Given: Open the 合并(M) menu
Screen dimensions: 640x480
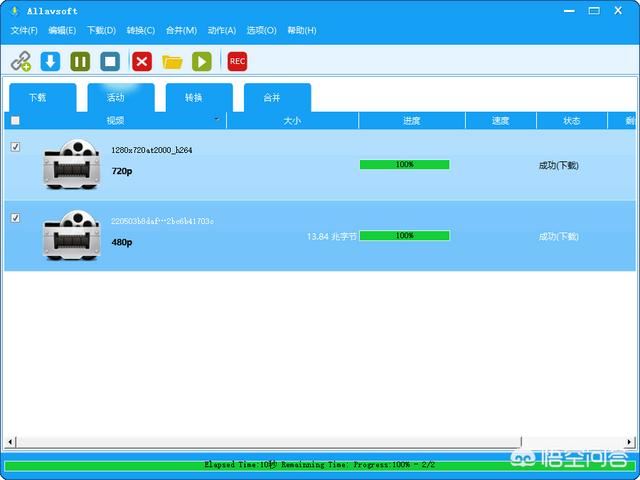Looking at the screenshot, I should coord(181,31).
